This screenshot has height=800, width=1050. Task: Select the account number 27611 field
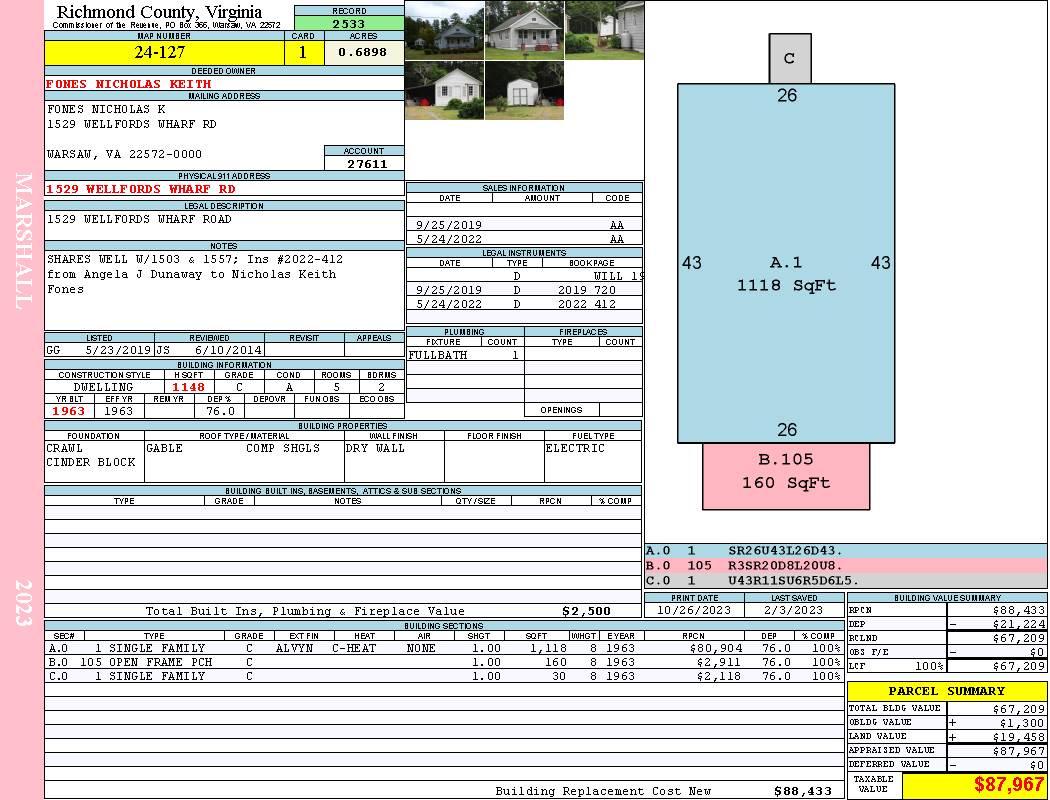coord(364,163)
